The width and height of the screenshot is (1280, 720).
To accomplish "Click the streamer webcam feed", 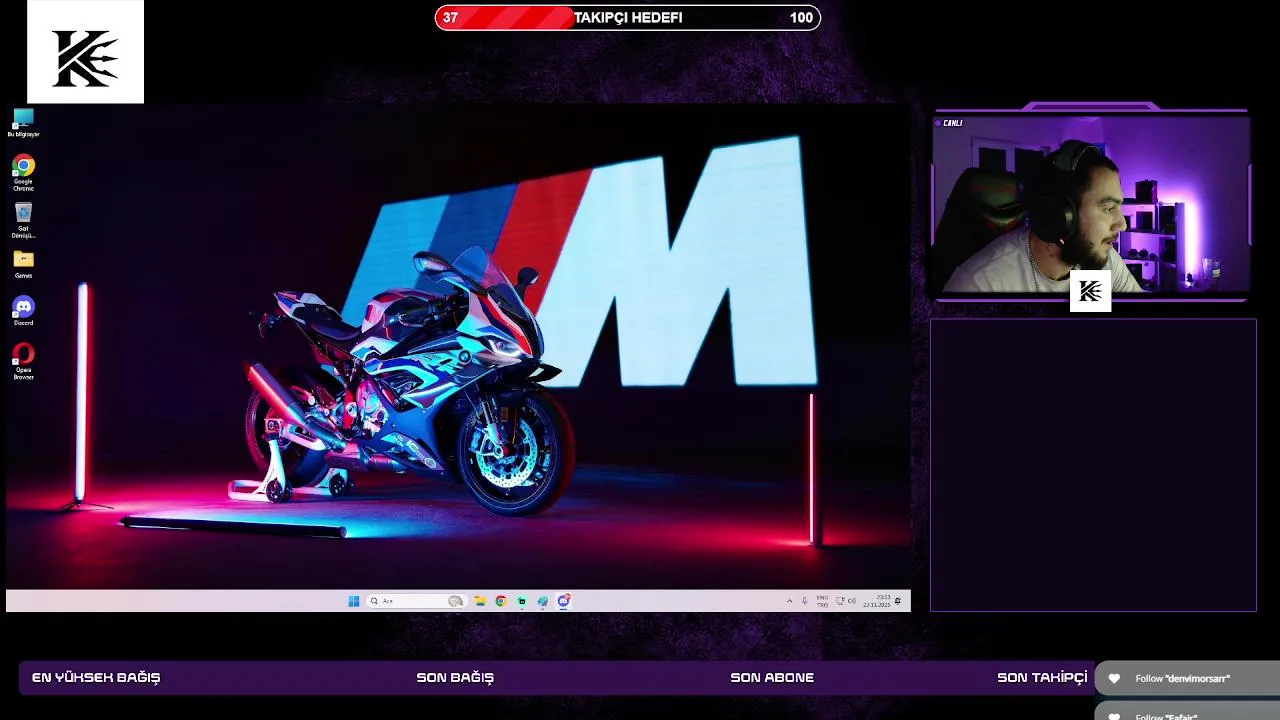I will click(1091, 205).
